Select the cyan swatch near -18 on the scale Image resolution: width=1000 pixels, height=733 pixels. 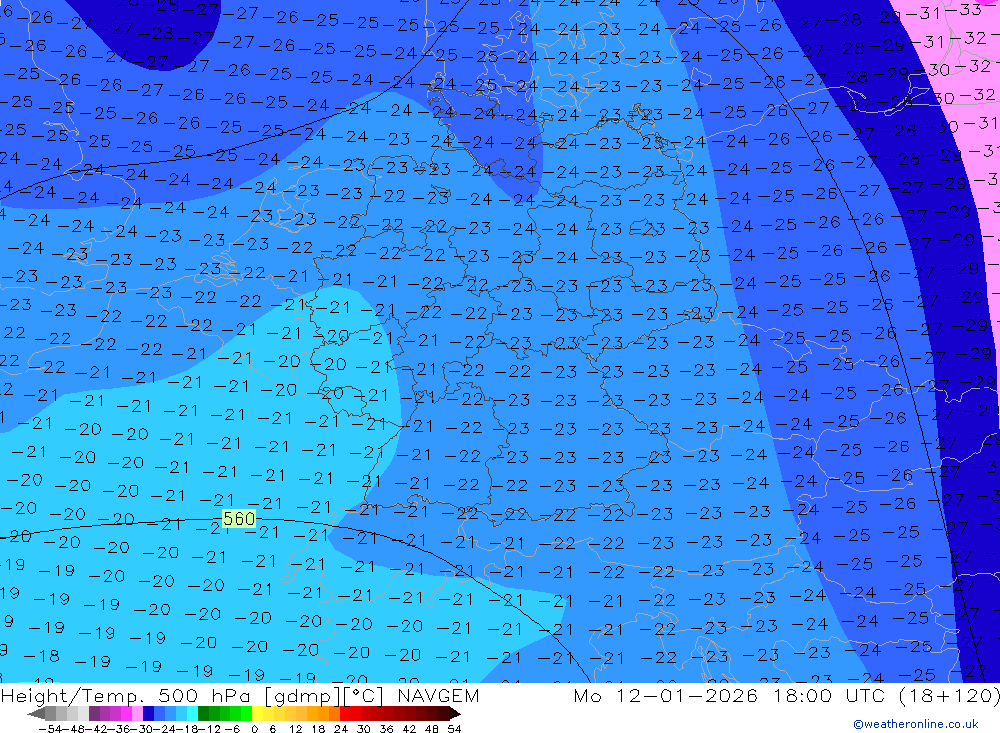click(x=192, y=713)
